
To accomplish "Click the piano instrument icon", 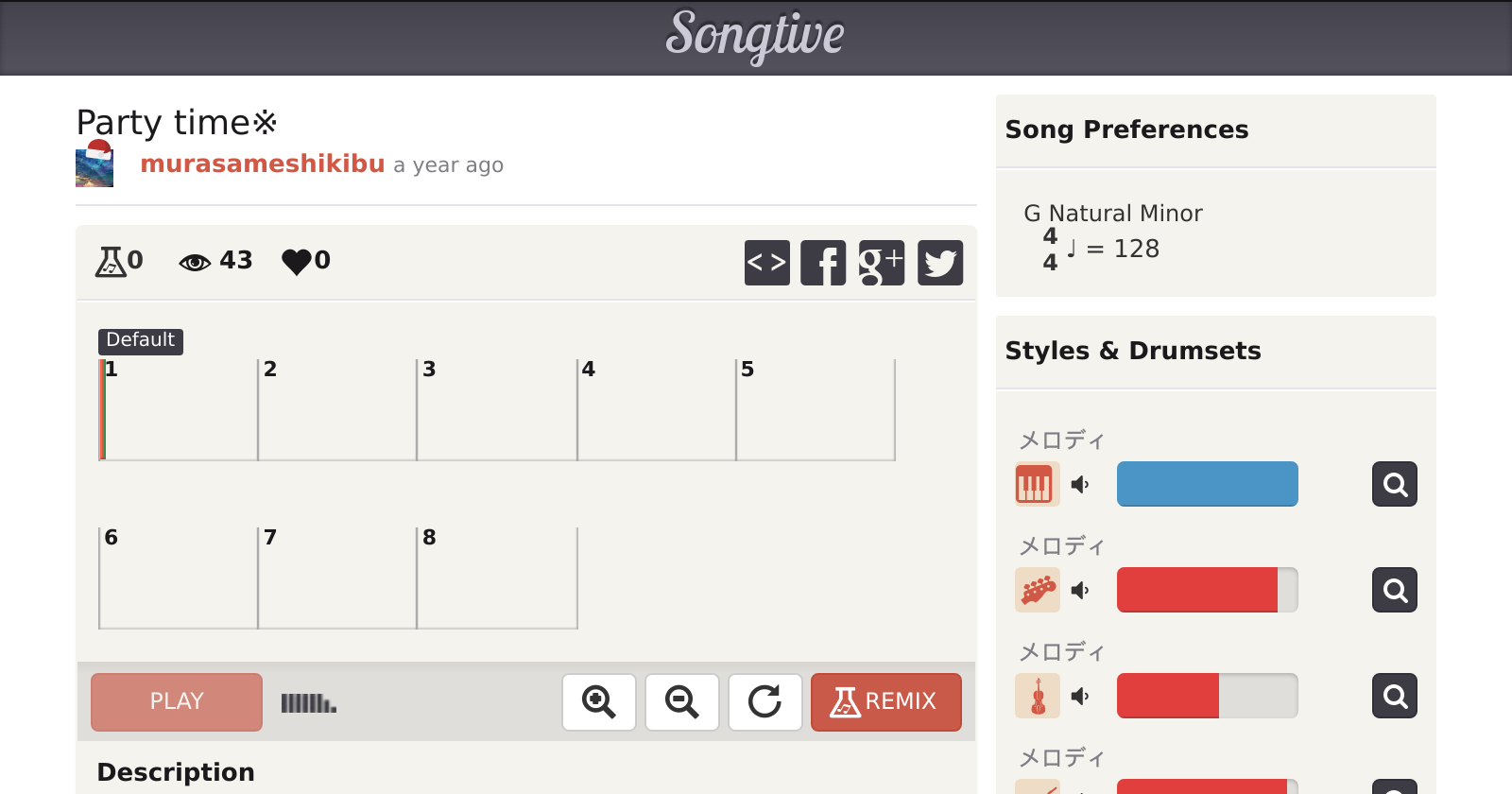I will click(x=1037, y=484).
